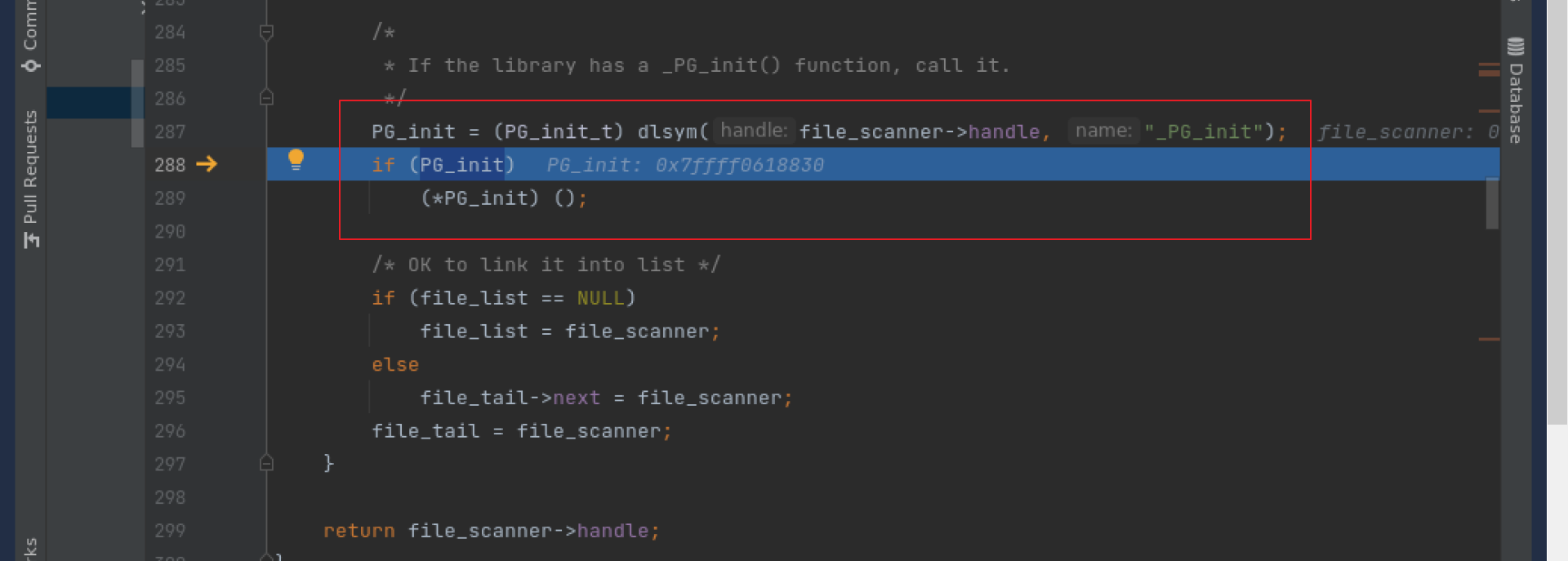Click fold end marker at line 286
This screenshot has width=1568, height=561.
[266, 98]
